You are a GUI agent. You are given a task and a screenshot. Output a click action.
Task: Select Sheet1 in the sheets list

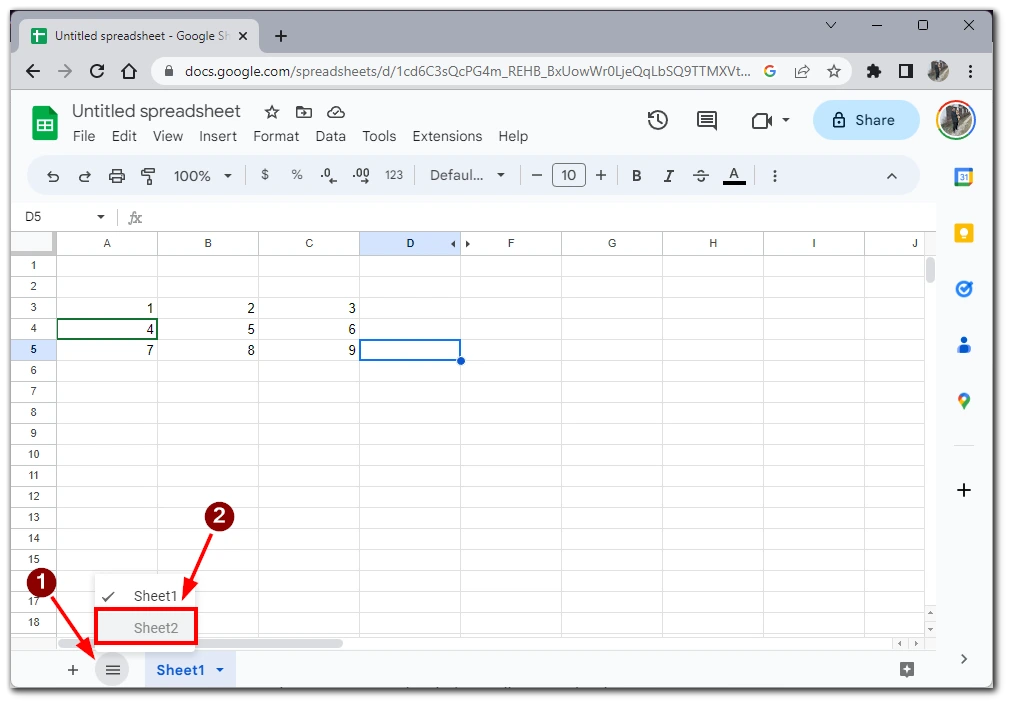pyautogui.click(x=146, y=596)
